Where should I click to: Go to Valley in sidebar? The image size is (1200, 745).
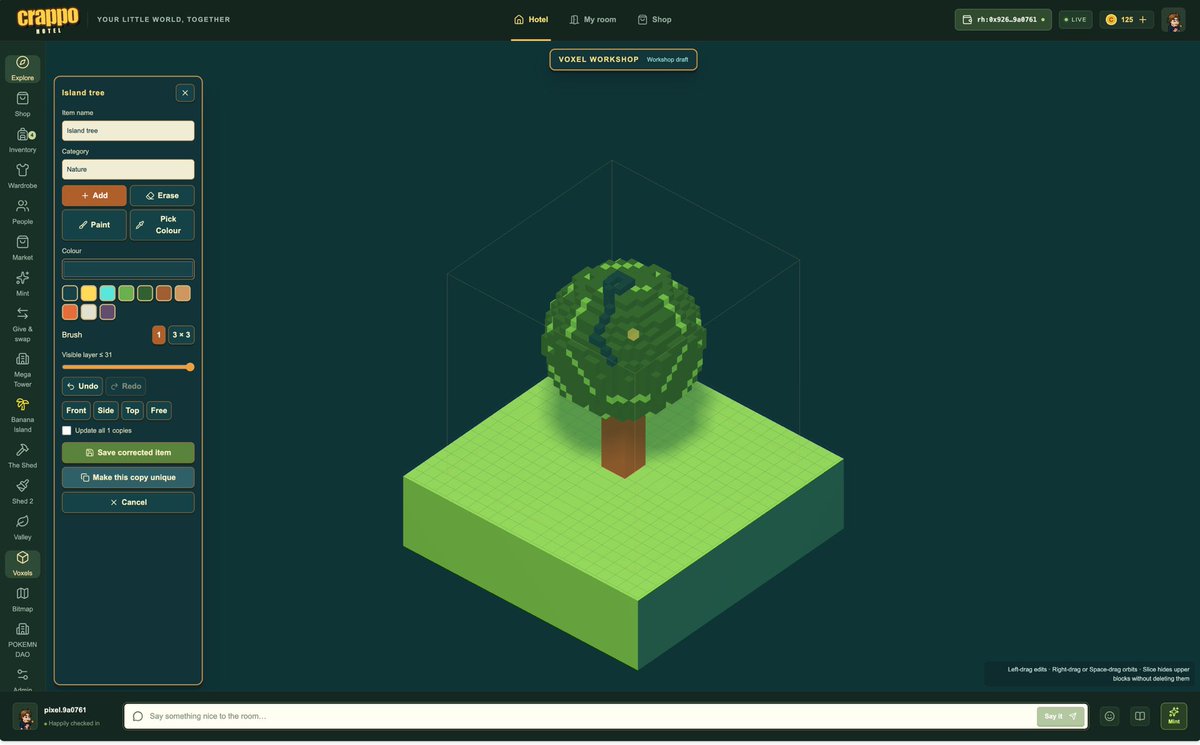click(x=22, y=528)
